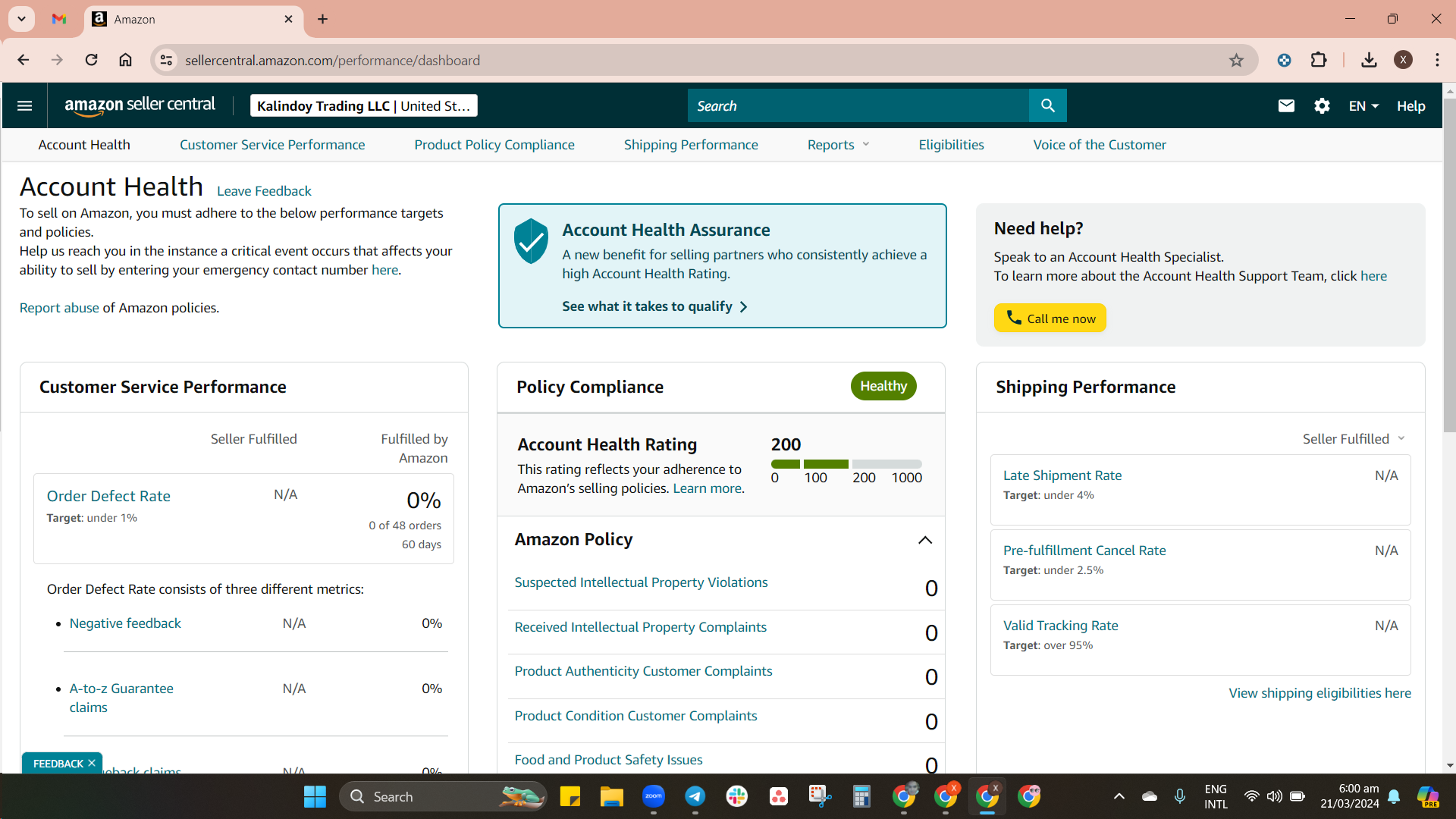
Task: Open Chrome's Extensions puzzle icon
Action: coord(1319,60)
